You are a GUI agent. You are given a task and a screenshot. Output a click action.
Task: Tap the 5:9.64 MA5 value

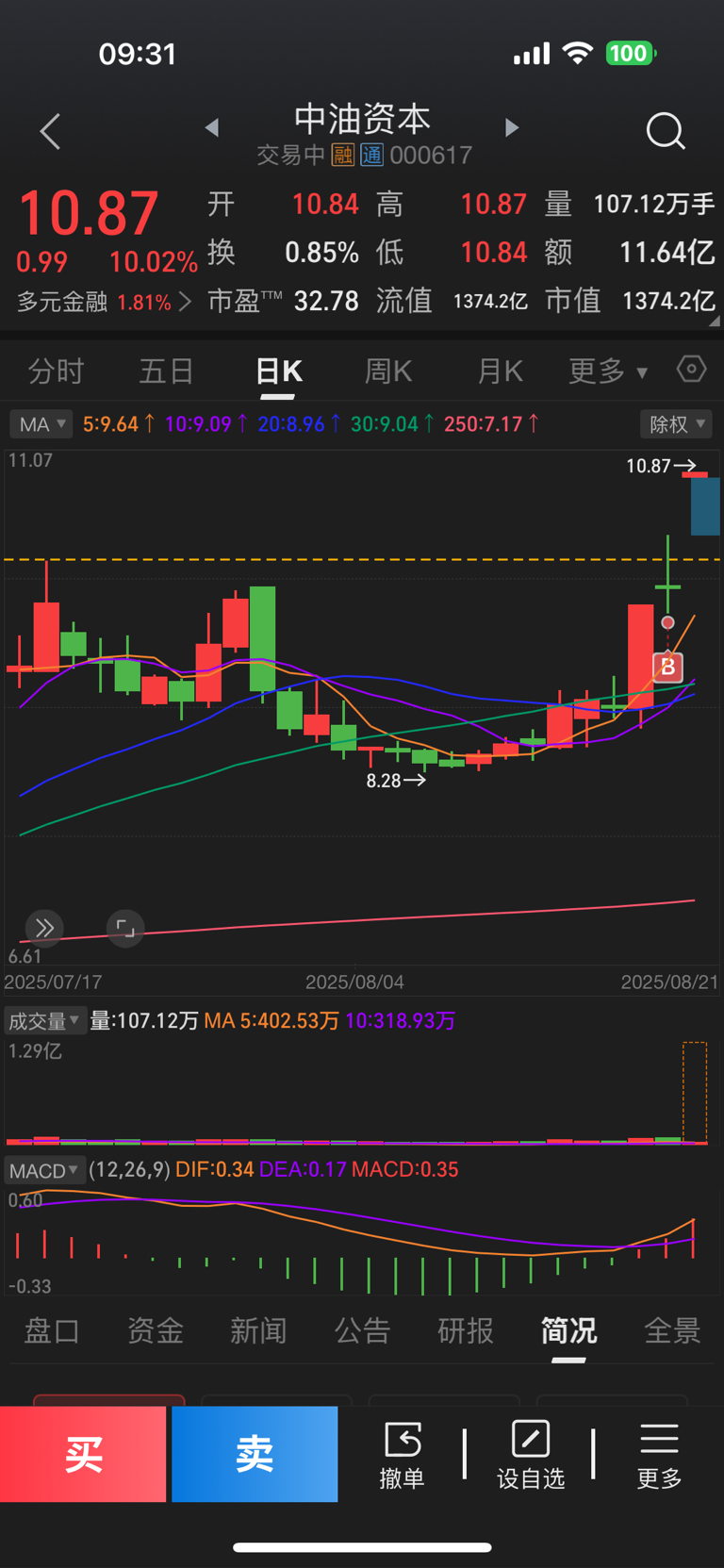click(111, 424)
